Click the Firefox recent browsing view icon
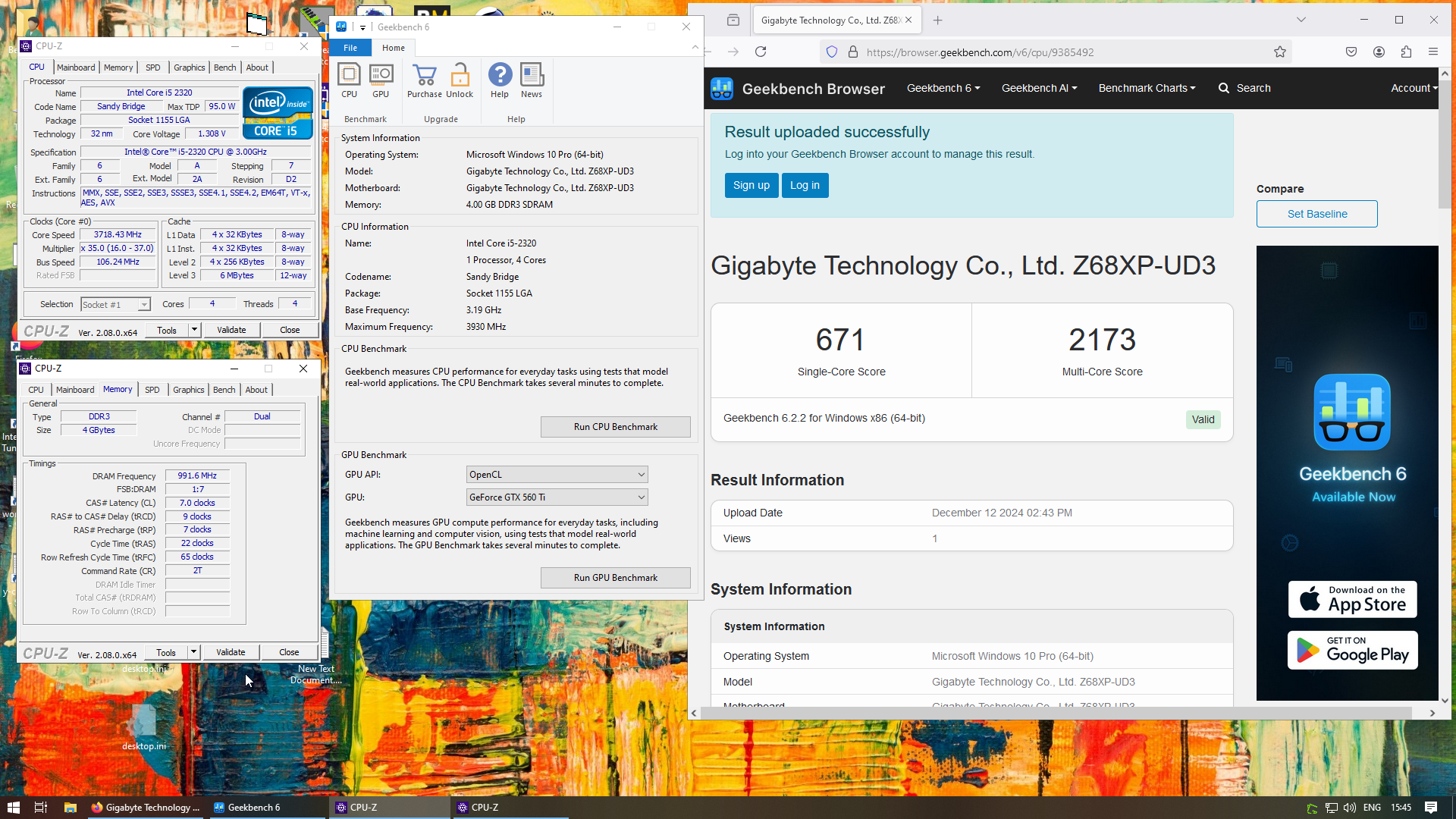This screenshot has height=819, width=1456. [733, 20]
